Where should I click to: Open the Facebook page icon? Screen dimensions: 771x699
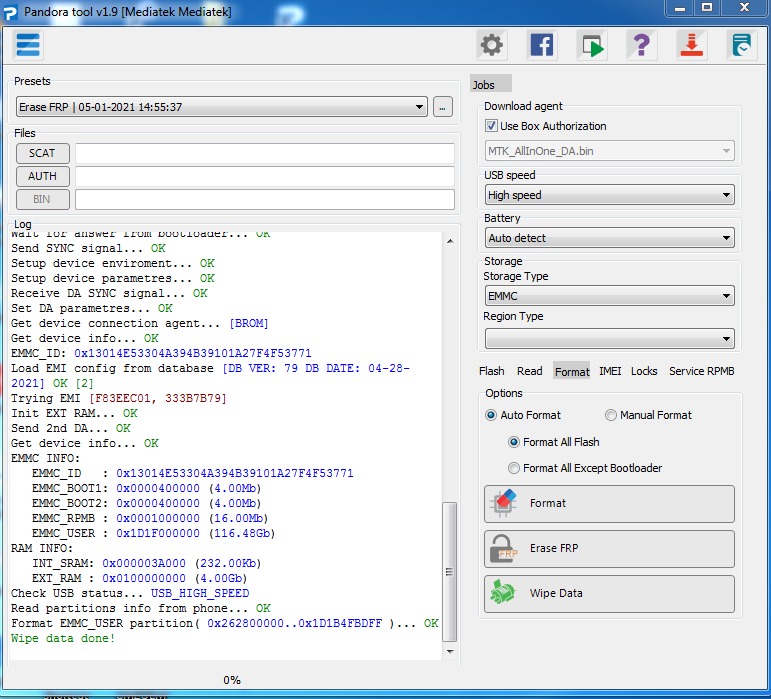pos(541,45)
